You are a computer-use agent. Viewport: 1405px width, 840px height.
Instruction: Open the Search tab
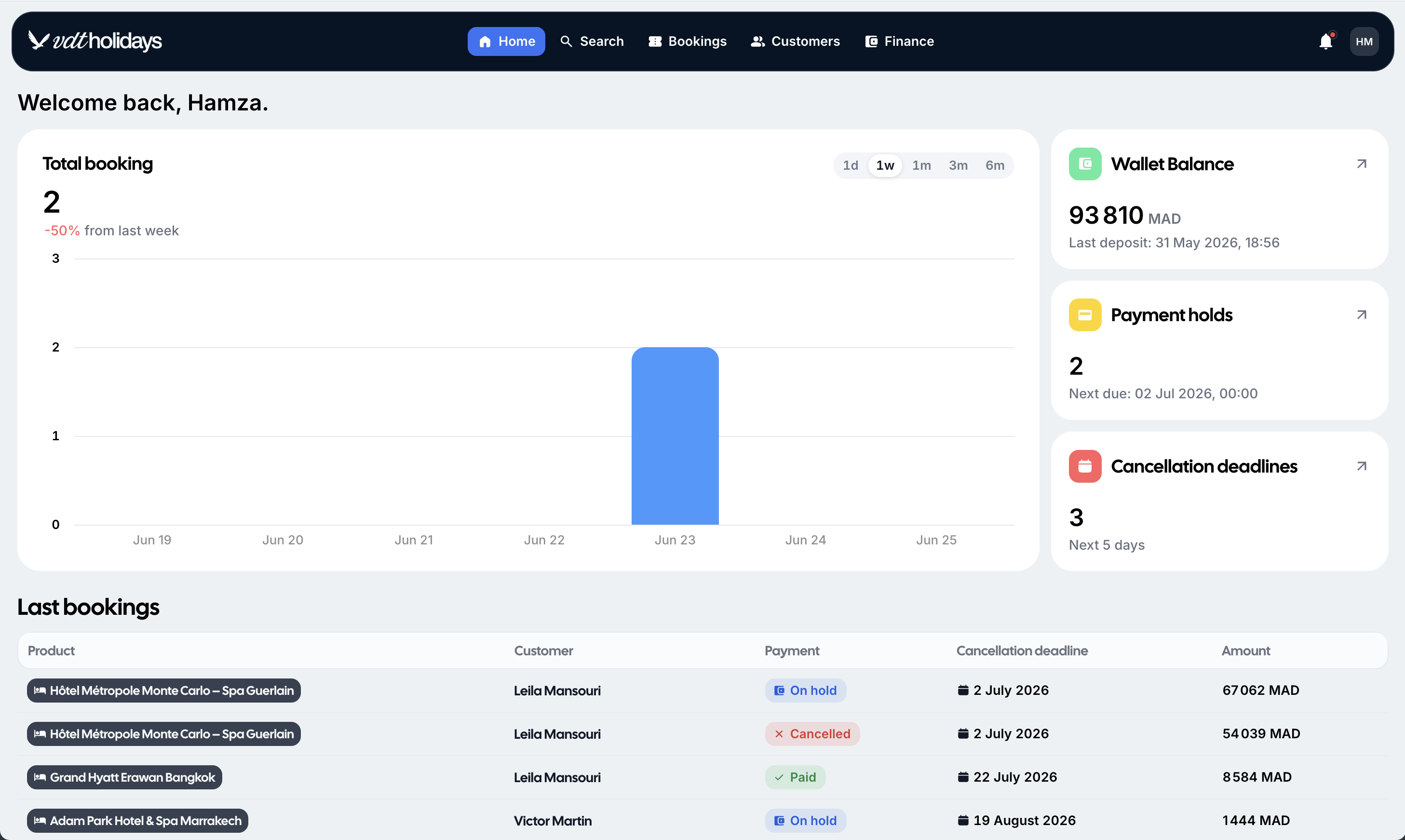(592, 41)
